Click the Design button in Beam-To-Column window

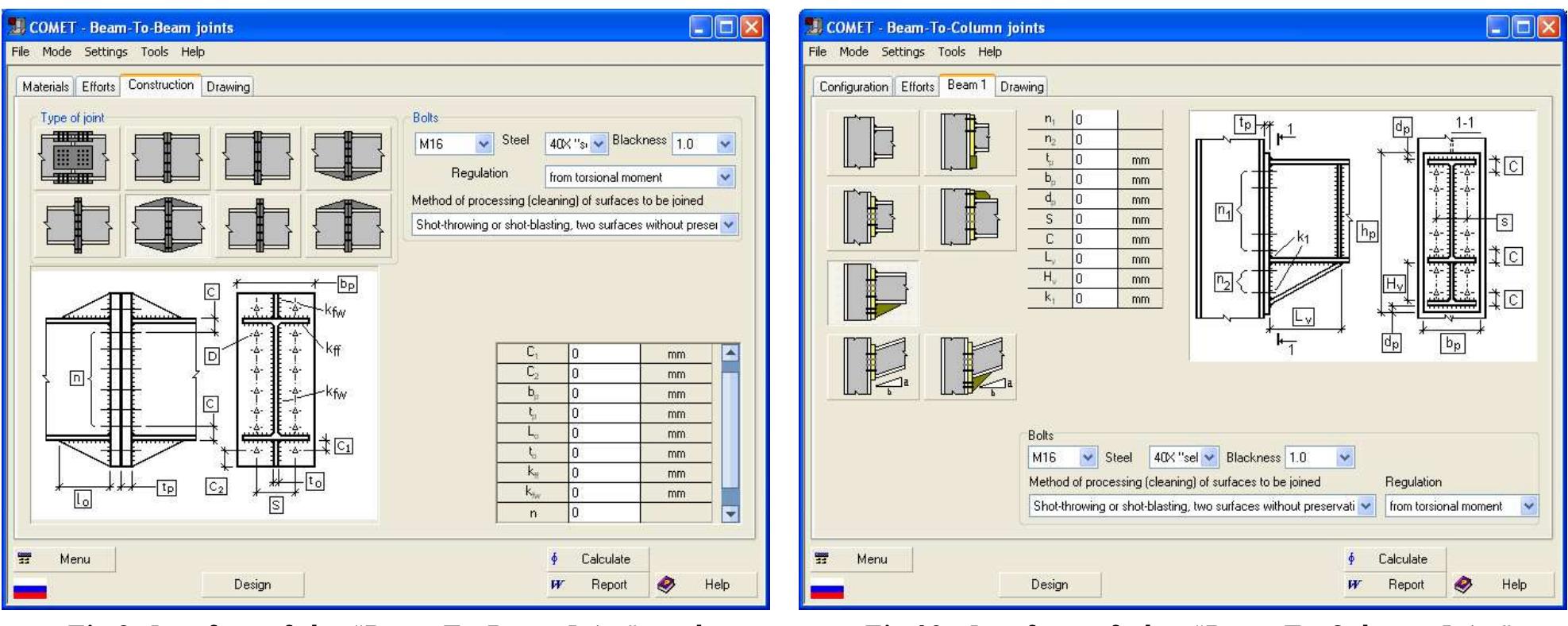point(1050,585)
